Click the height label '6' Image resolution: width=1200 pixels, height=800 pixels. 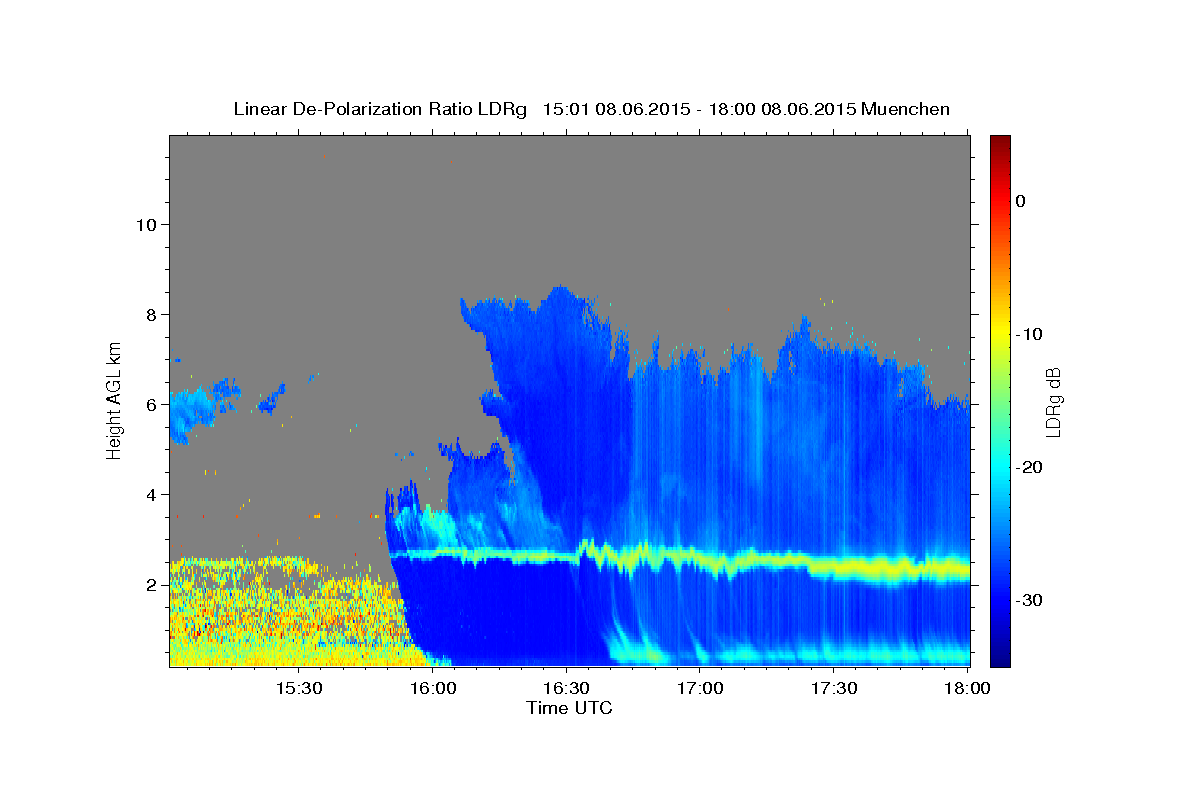coord(152,404)
